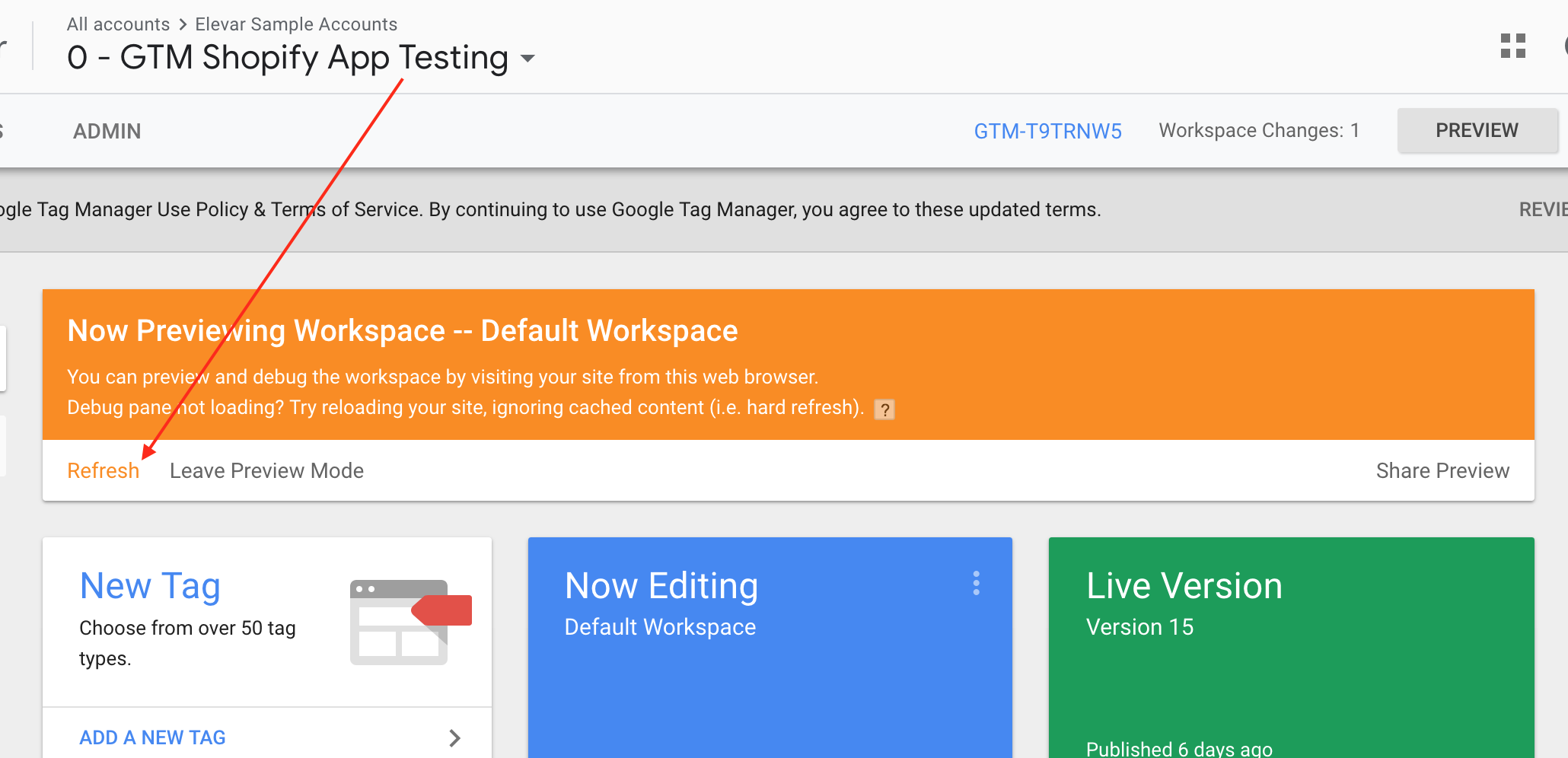This screenshot has width=1568, height=758.
Task: Click the New Tag heading
Action: click(150, 586)
